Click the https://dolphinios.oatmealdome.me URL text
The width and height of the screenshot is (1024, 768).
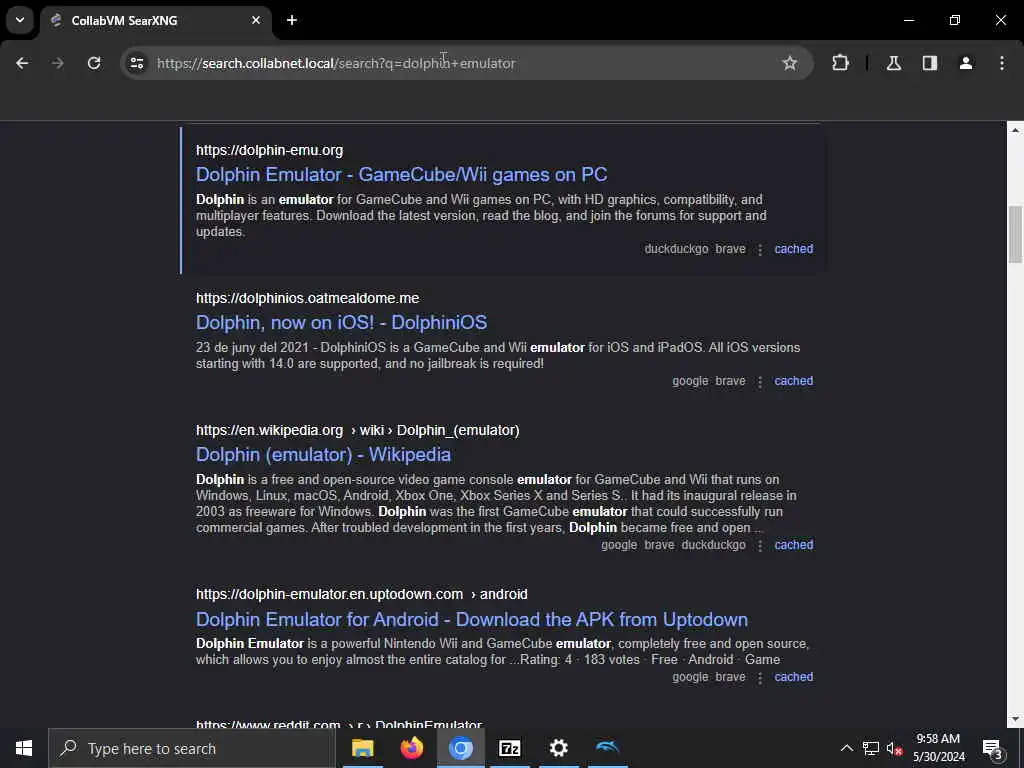coord(308,298)
